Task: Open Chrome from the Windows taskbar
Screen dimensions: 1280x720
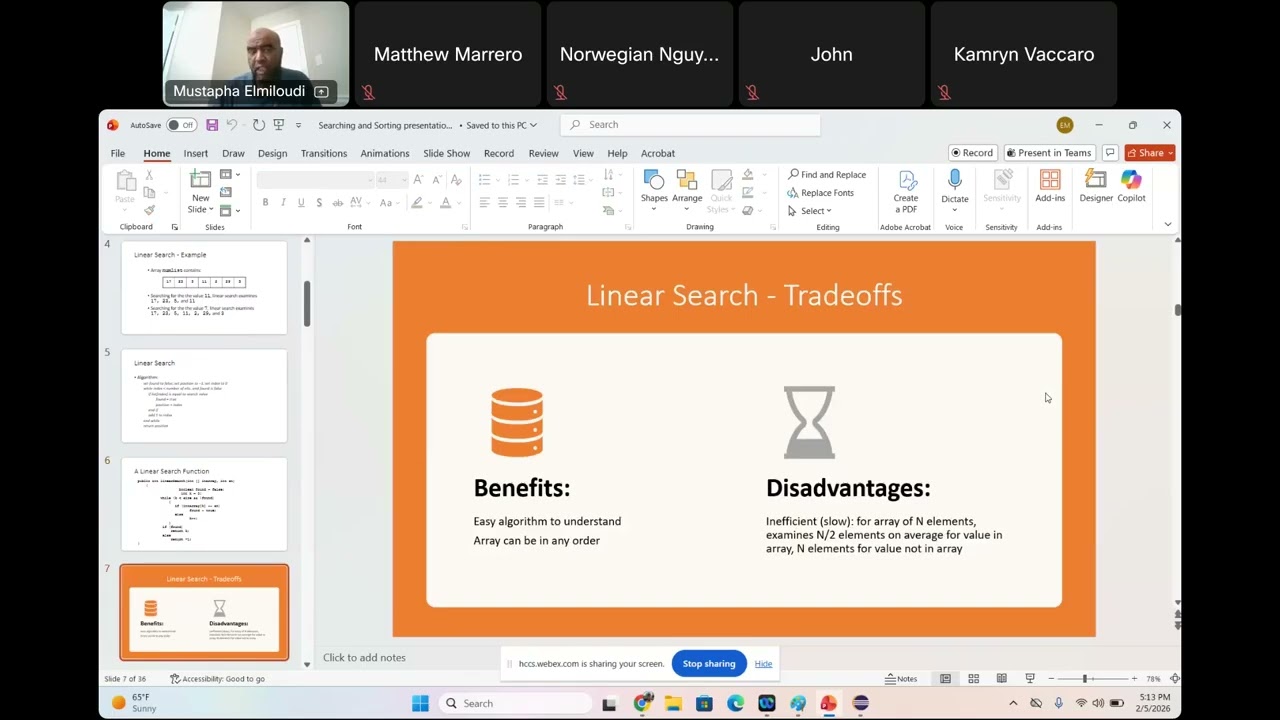Action: click(642, 703)
